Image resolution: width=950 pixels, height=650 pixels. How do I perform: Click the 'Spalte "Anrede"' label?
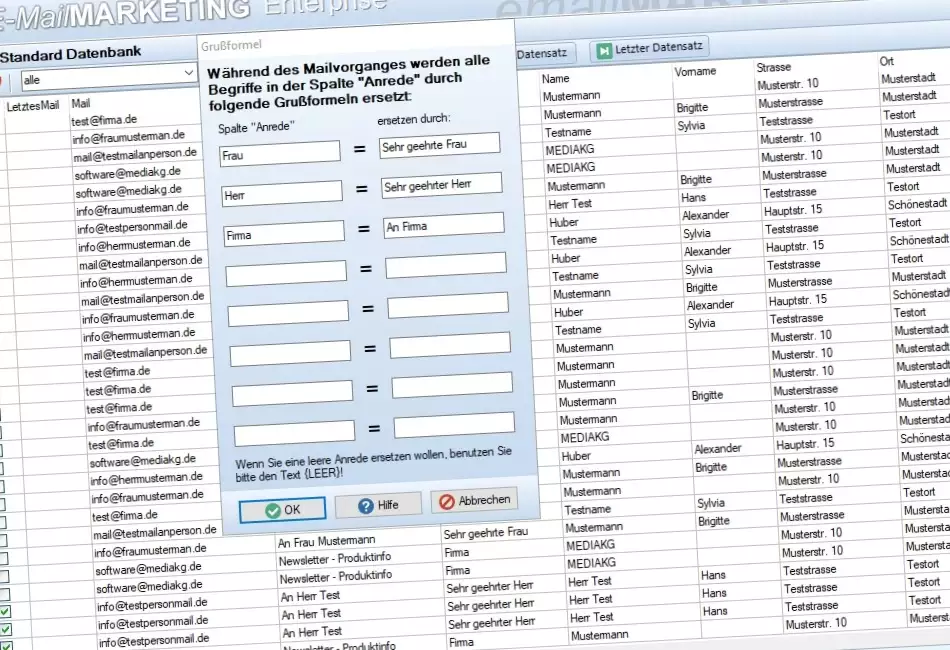(256, 127)
